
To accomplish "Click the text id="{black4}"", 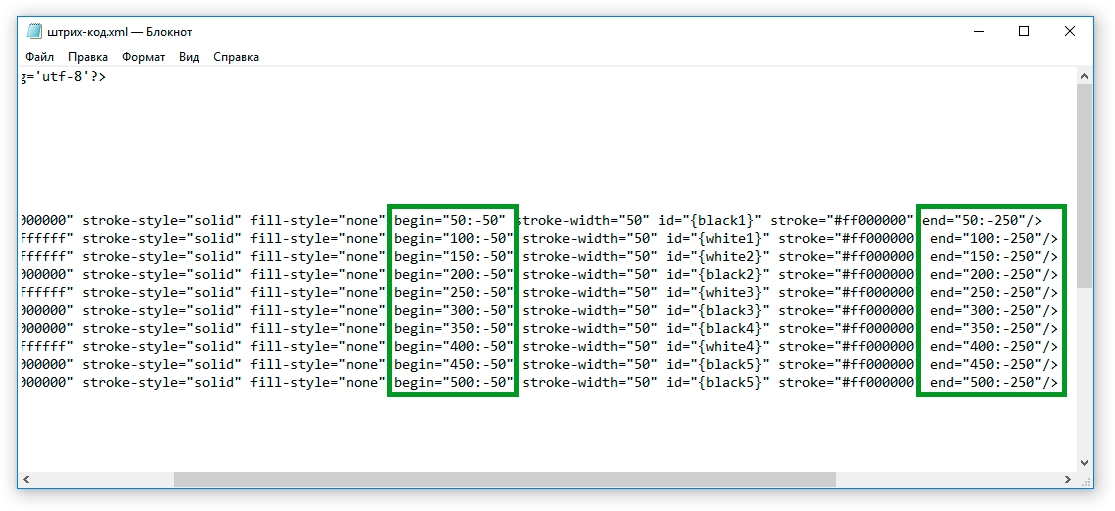I will pos(718,328).
